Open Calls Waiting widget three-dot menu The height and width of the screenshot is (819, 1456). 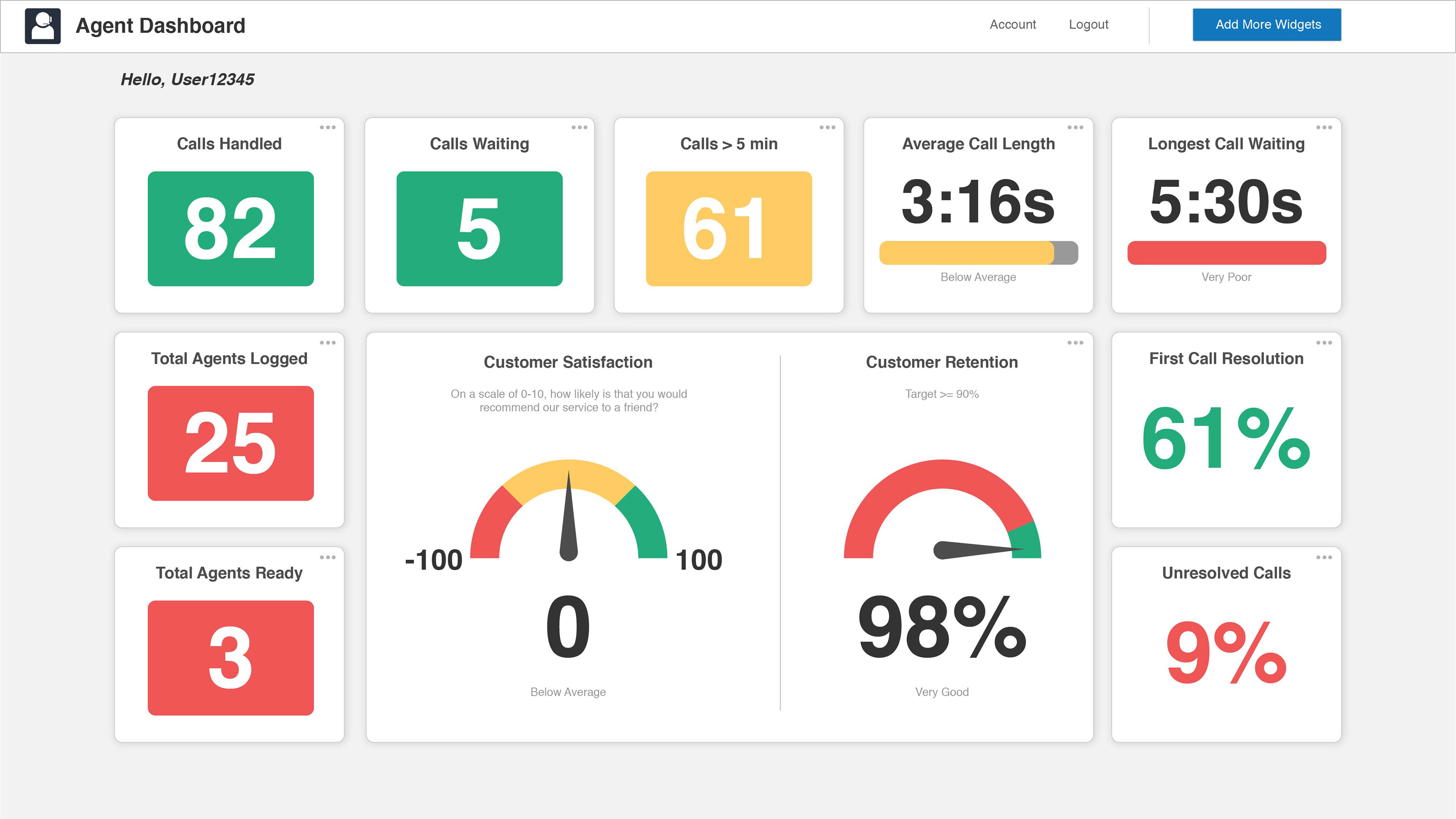[x=579, y=127]
